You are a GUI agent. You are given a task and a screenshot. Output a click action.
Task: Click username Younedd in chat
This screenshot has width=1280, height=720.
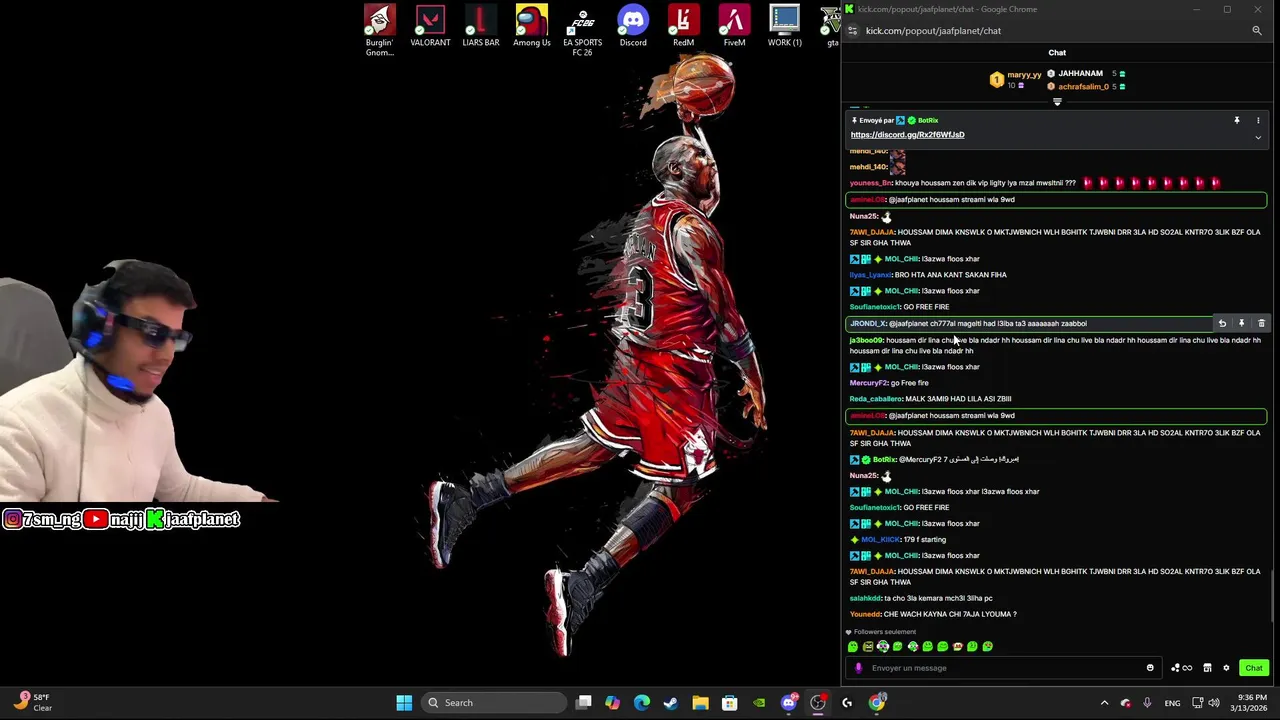point(865,614)
